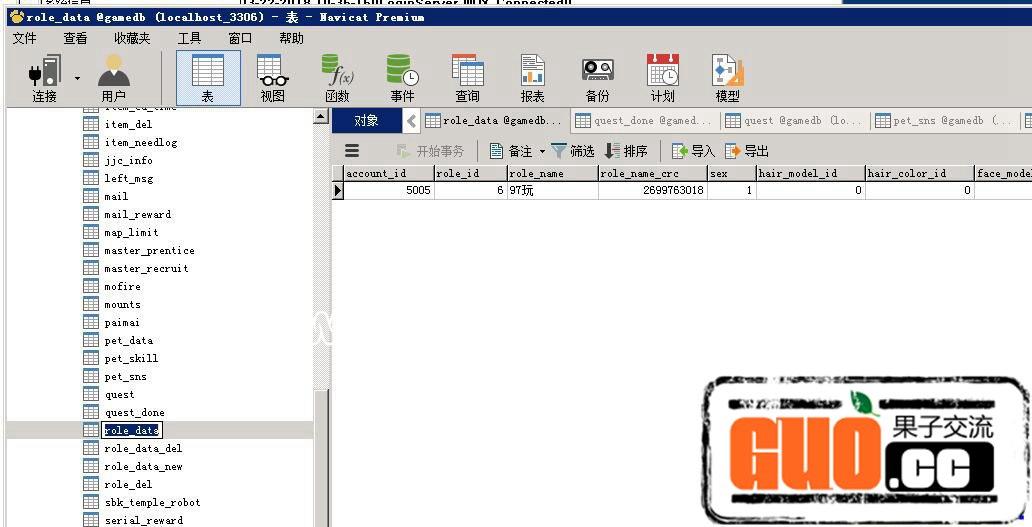Screen dimensions: 1032x527
Task: Open the hamburger menu in table toolbar
Action: 352,151
